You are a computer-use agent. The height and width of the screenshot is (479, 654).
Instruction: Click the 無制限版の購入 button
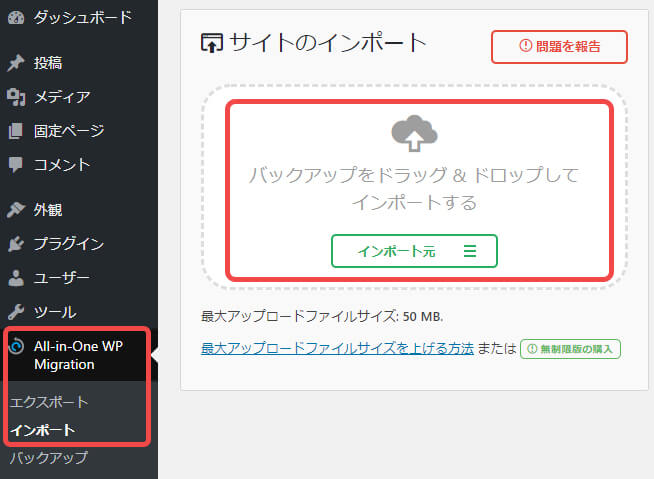[x=570, y=349]
